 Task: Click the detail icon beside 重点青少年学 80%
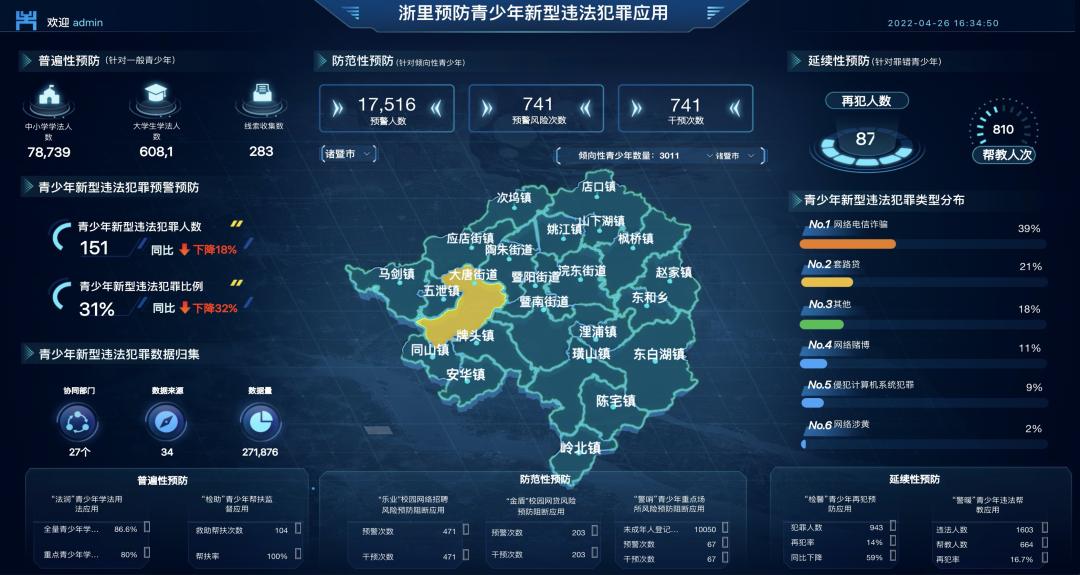tap(147, 553)
